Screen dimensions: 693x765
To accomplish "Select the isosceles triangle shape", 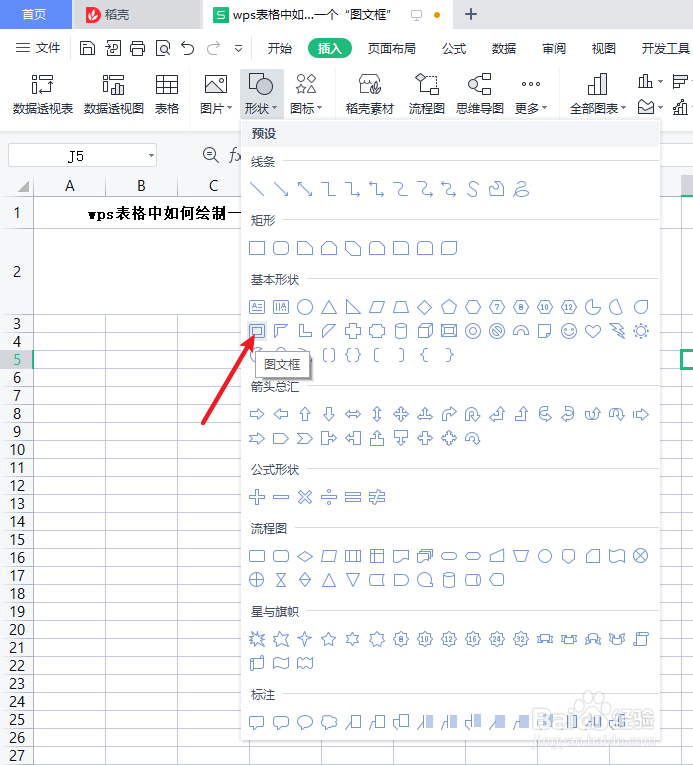I will pos(329,307).
